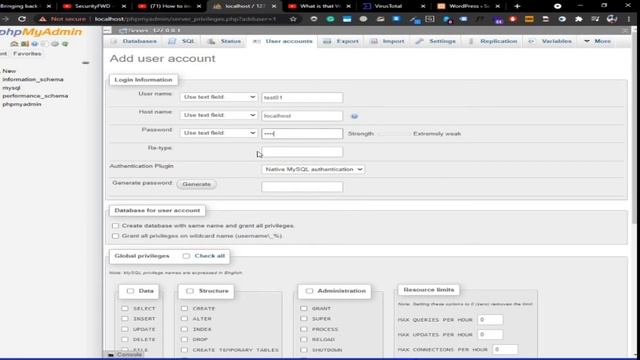The height and width of the screenshot is (360, 640).
Task: Open the phpmyadmin database
Action: click(x=22, y=104)
